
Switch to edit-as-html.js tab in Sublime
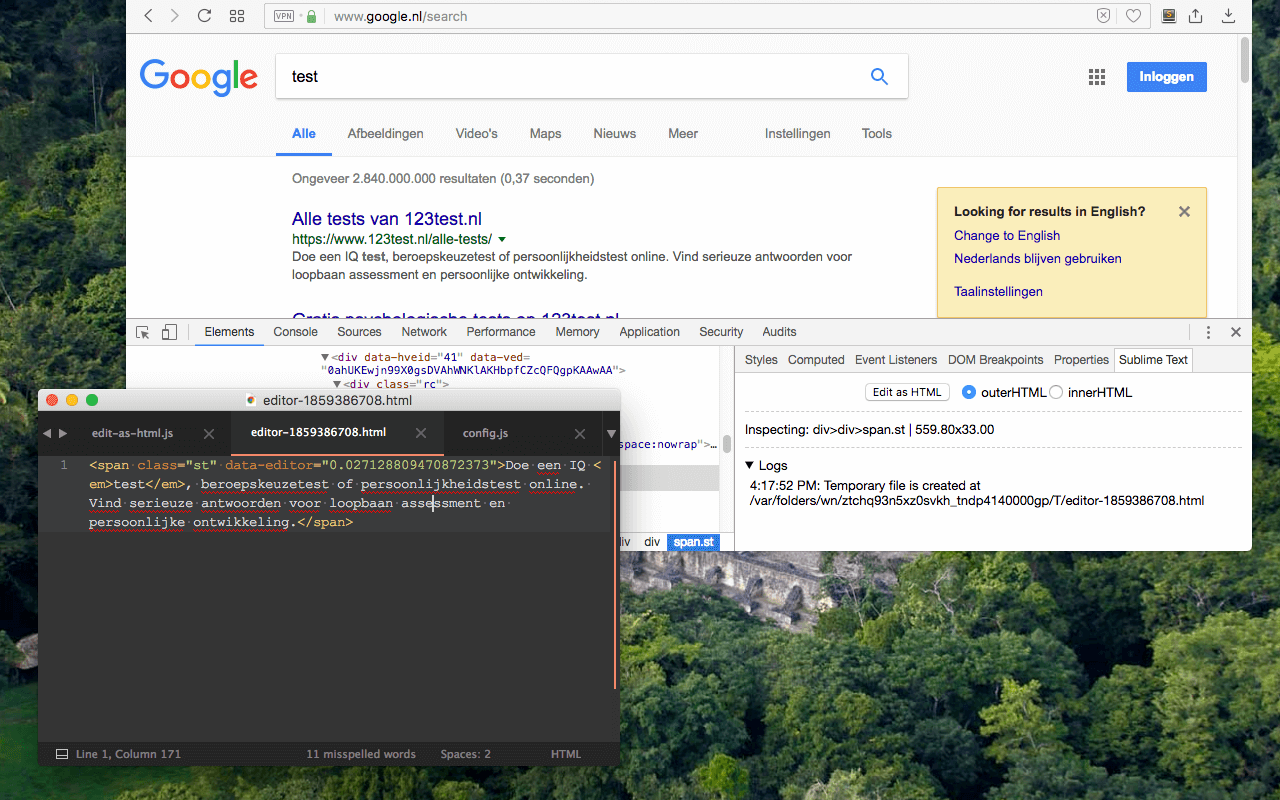132,433
